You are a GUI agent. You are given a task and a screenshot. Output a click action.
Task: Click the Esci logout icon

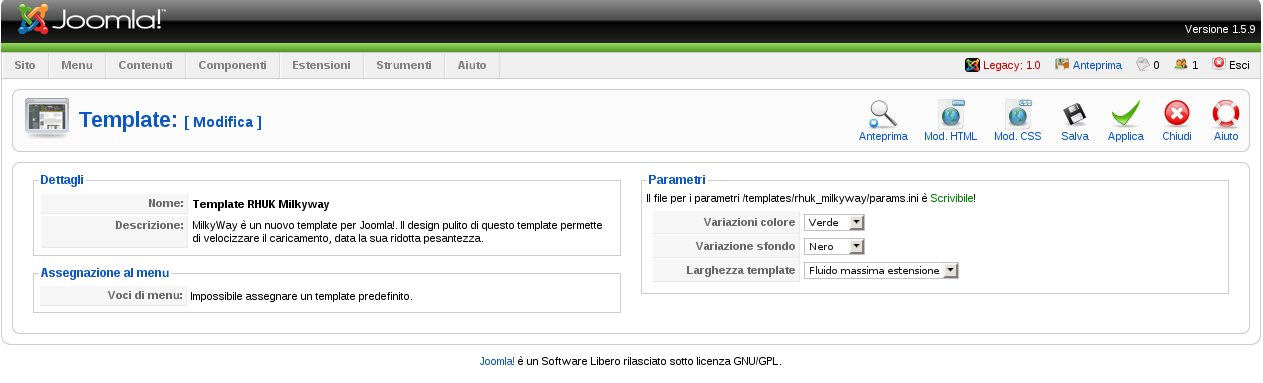(1218, 64)
